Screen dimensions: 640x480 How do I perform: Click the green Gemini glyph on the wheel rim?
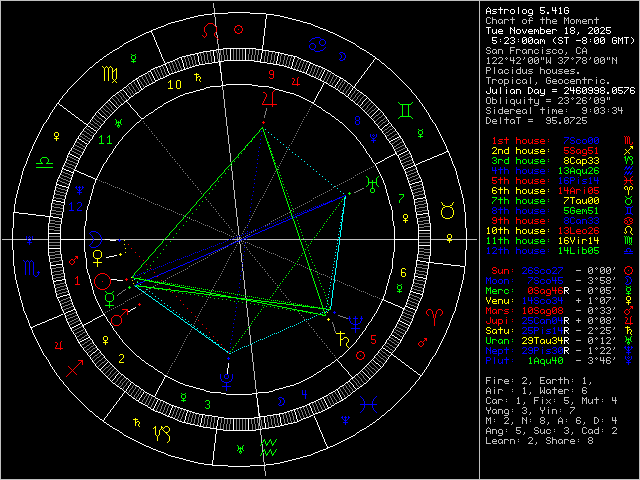point(405,111)
